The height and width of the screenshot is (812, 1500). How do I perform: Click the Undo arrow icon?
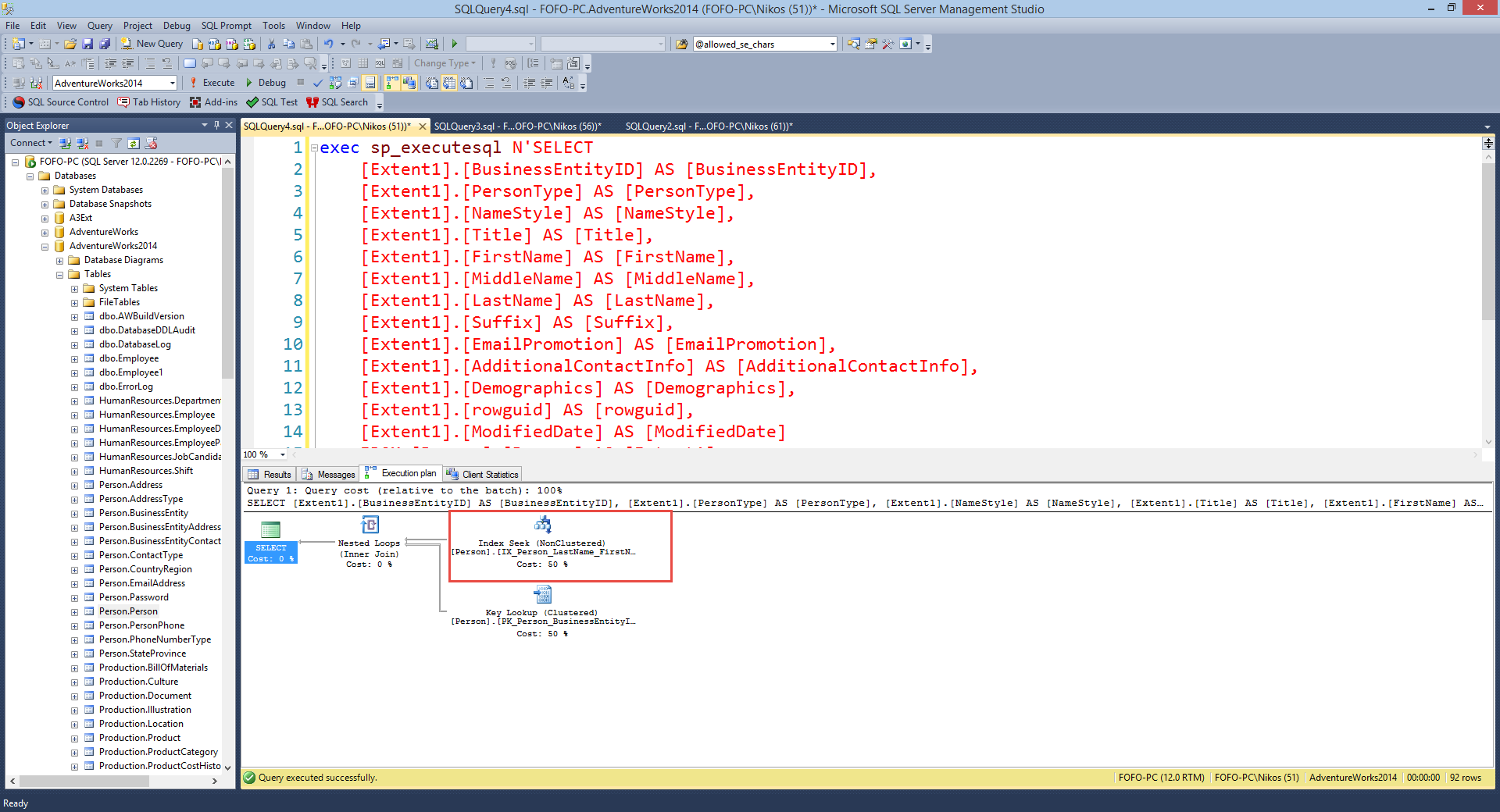(329, 44)
